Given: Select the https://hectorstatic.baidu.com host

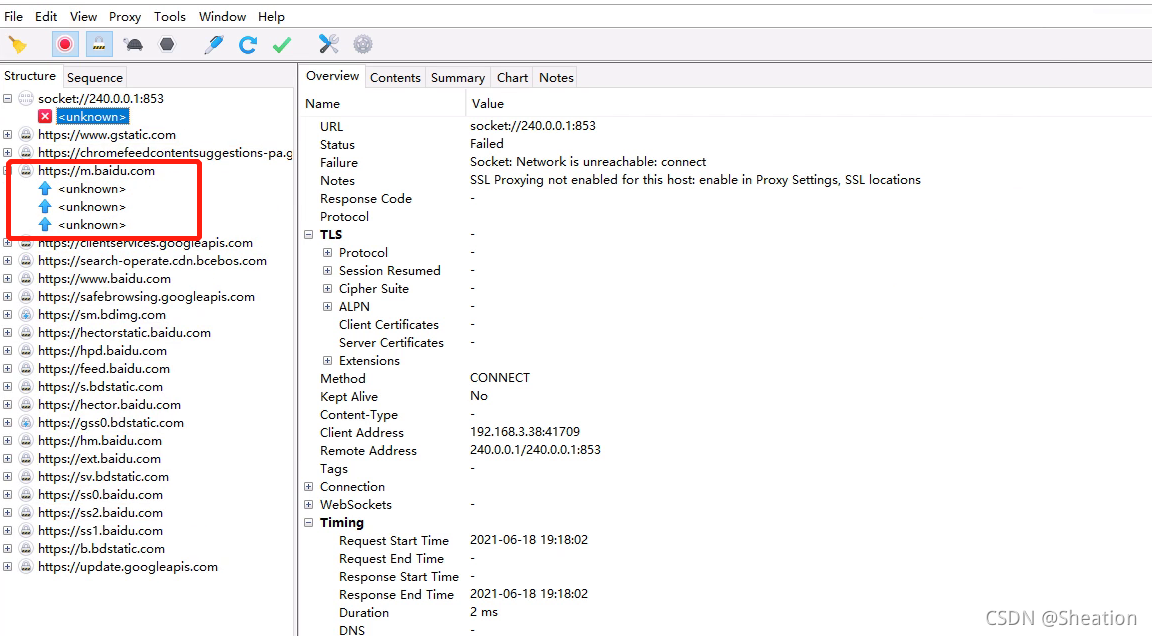Looking at the screenshot, I should tap(124, 333).
